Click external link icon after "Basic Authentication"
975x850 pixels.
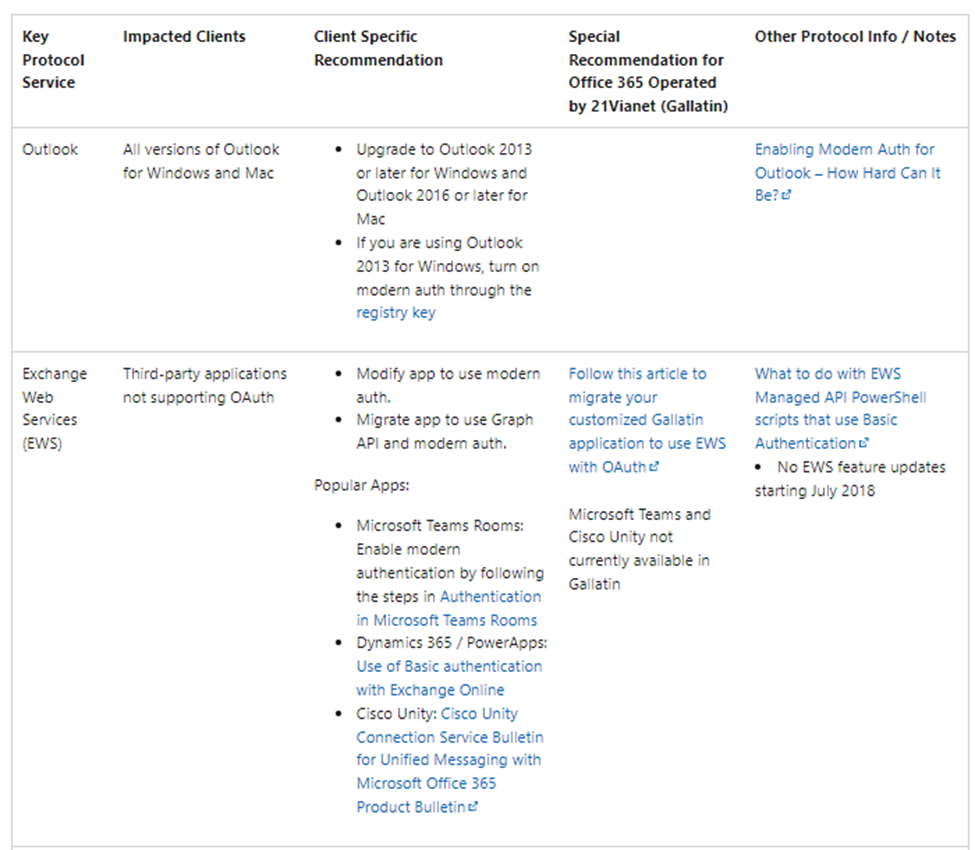point(864,444)
